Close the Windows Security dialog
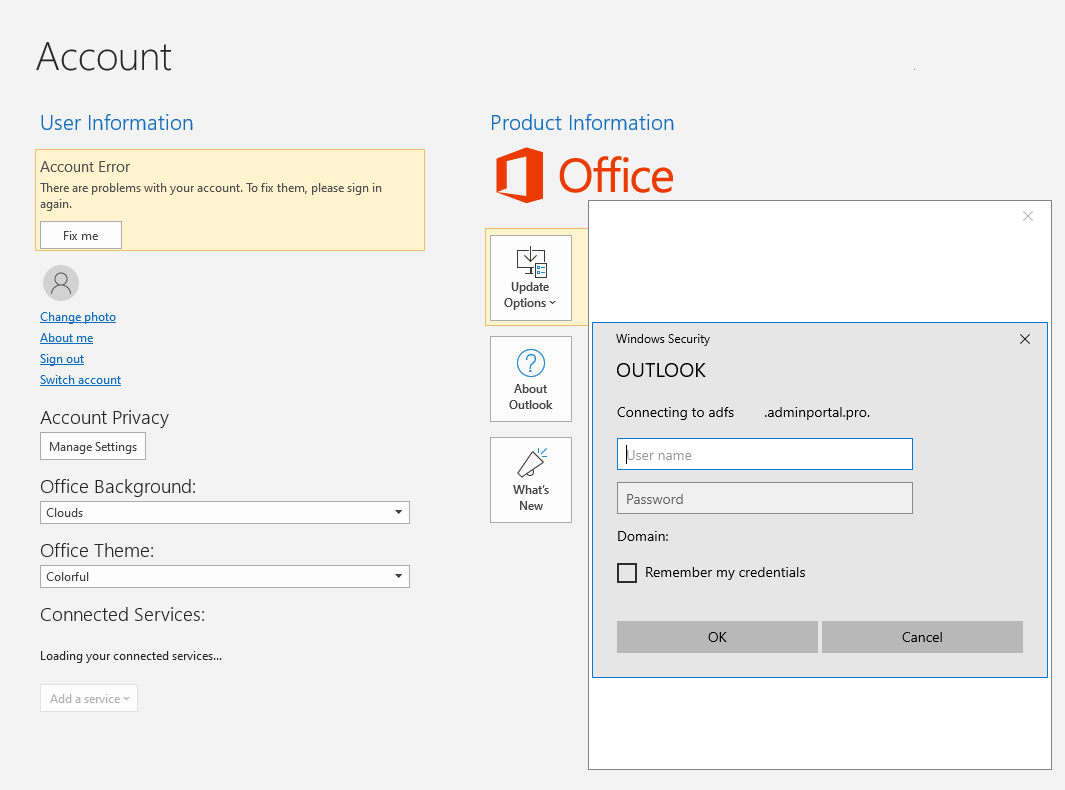Viewport: 1065px width, 790px height. (1025, 339)
